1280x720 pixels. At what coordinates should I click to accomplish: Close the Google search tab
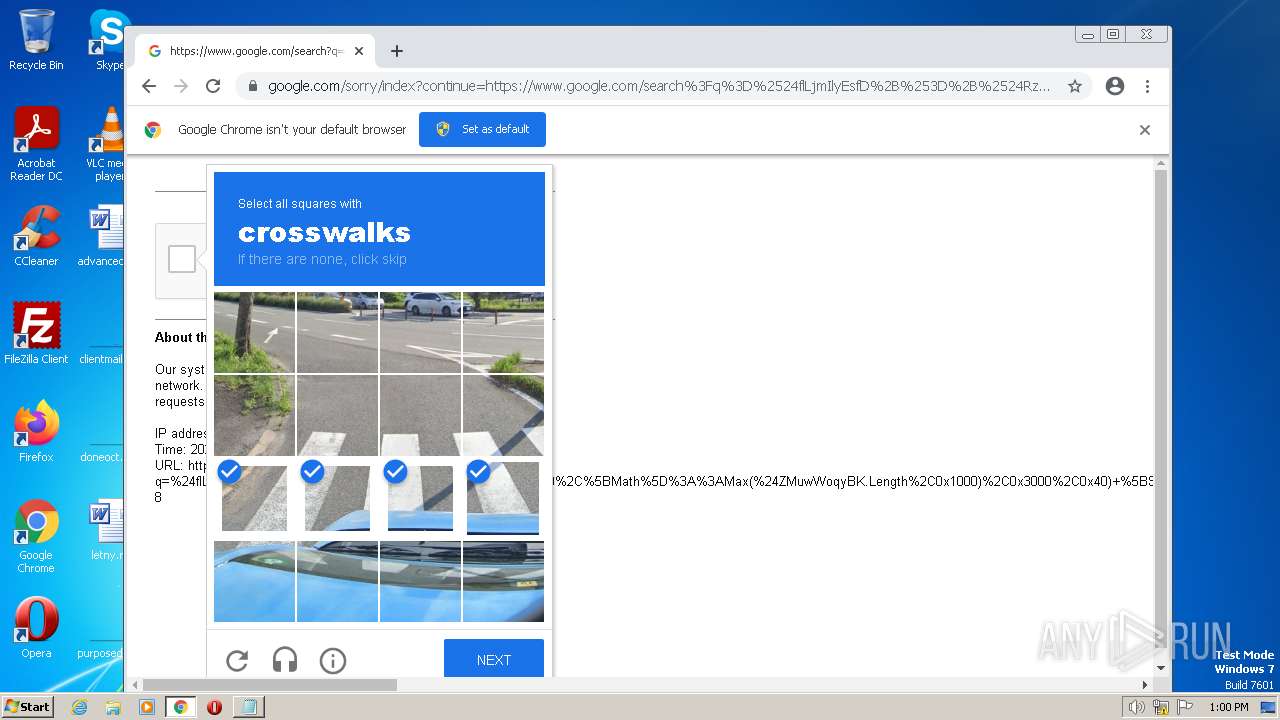tap(359, 51)
